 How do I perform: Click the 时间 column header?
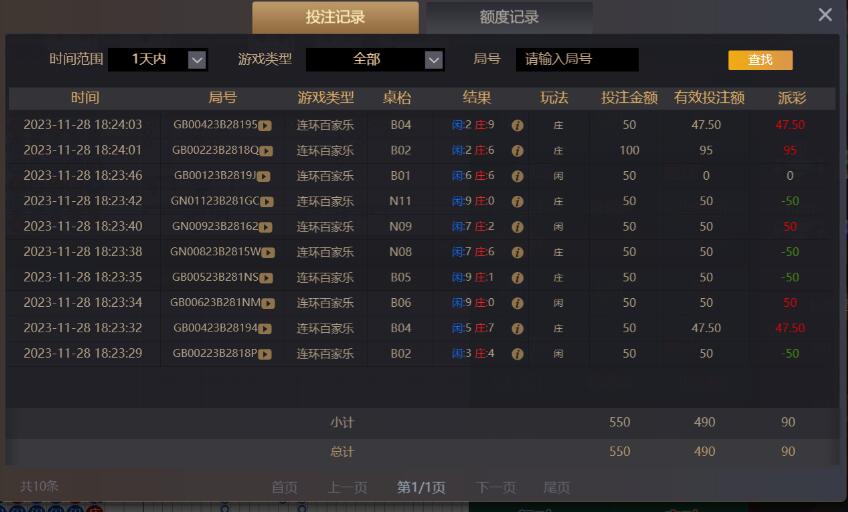tap(85, 98)
